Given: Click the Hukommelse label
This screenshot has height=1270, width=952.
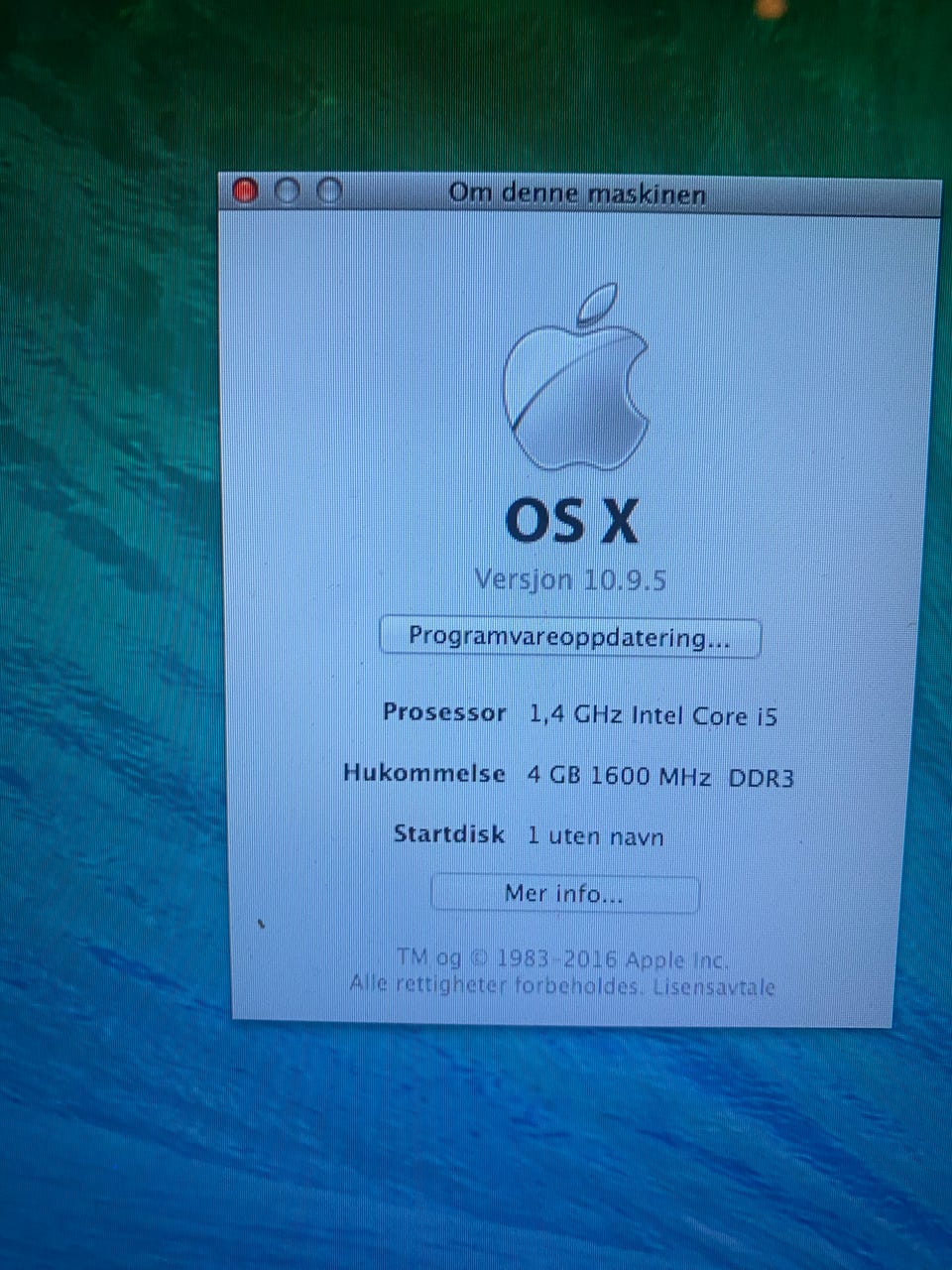Looking at the screenshot, I should click(423, 773).
